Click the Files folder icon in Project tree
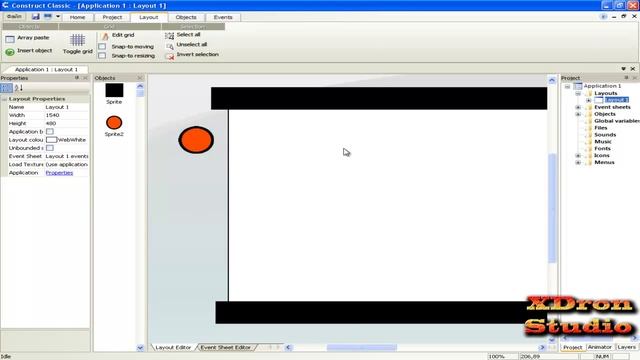The width and height of the screenshot is (640, 360). point(588,128)
